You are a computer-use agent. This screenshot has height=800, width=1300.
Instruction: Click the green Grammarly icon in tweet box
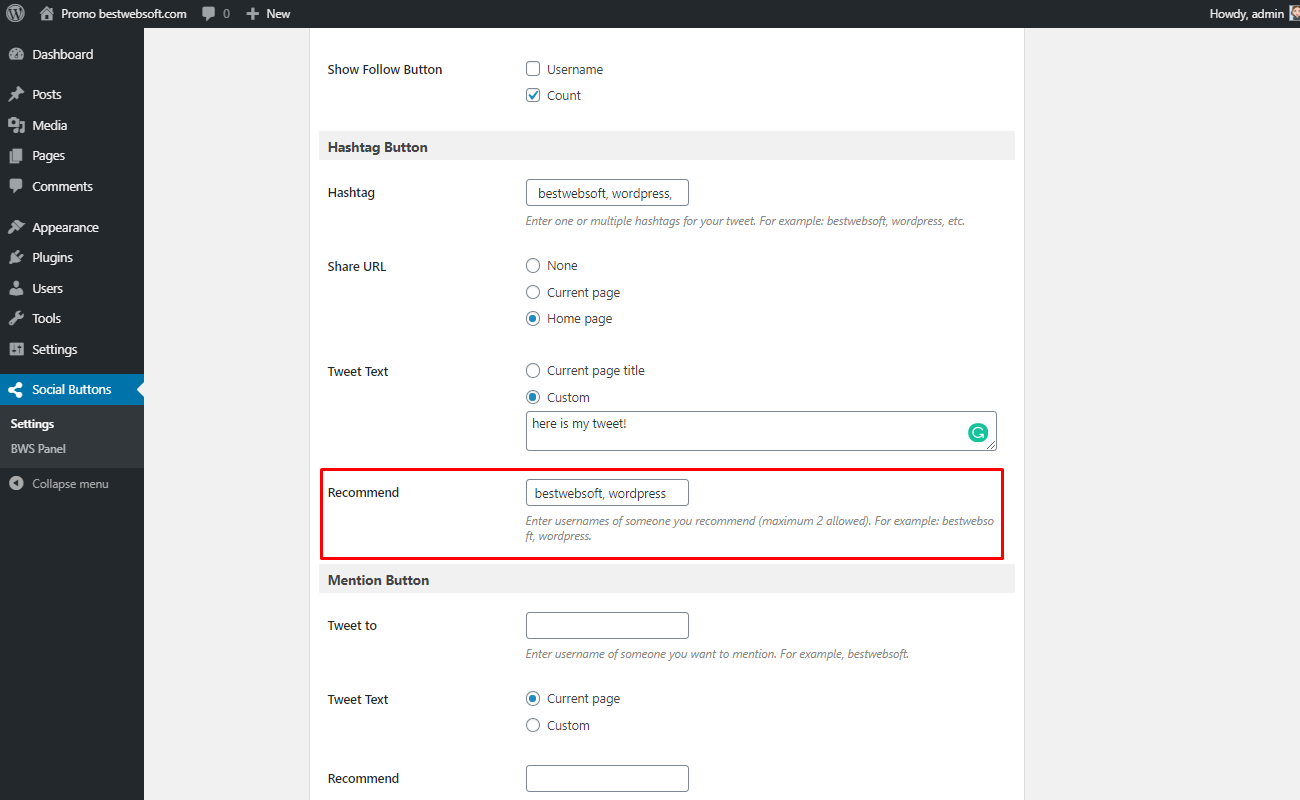pyautogui.click(x=978, y=433)
